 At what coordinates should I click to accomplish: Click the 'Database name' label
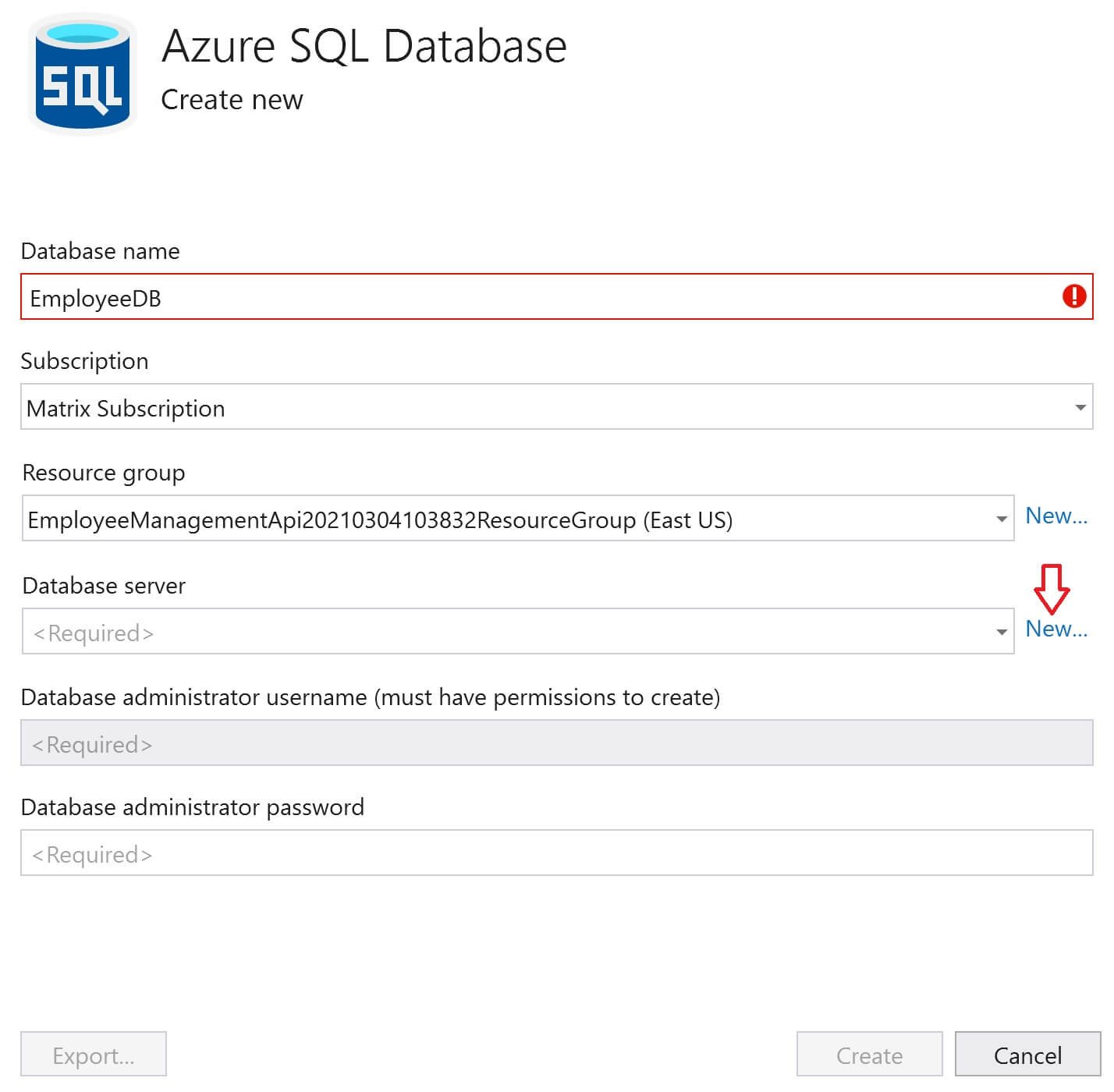(100, 251)
